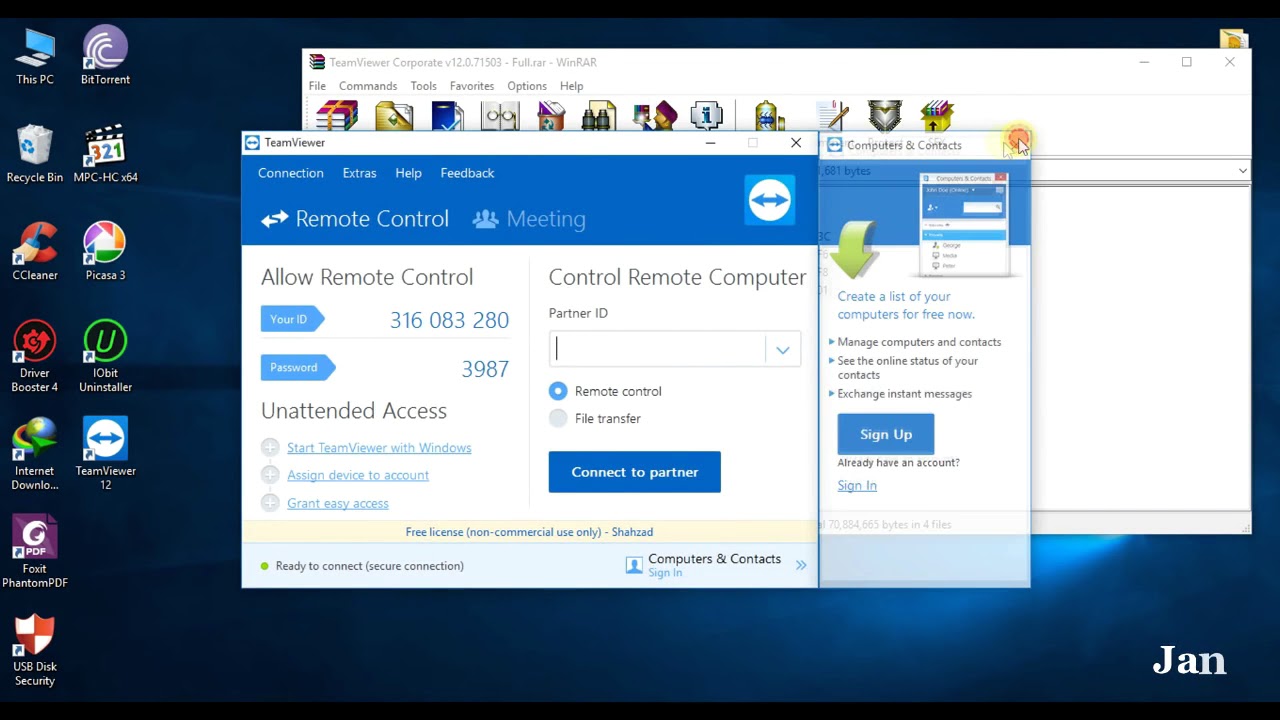Click into the Partner ID input field

click(659, 349)
